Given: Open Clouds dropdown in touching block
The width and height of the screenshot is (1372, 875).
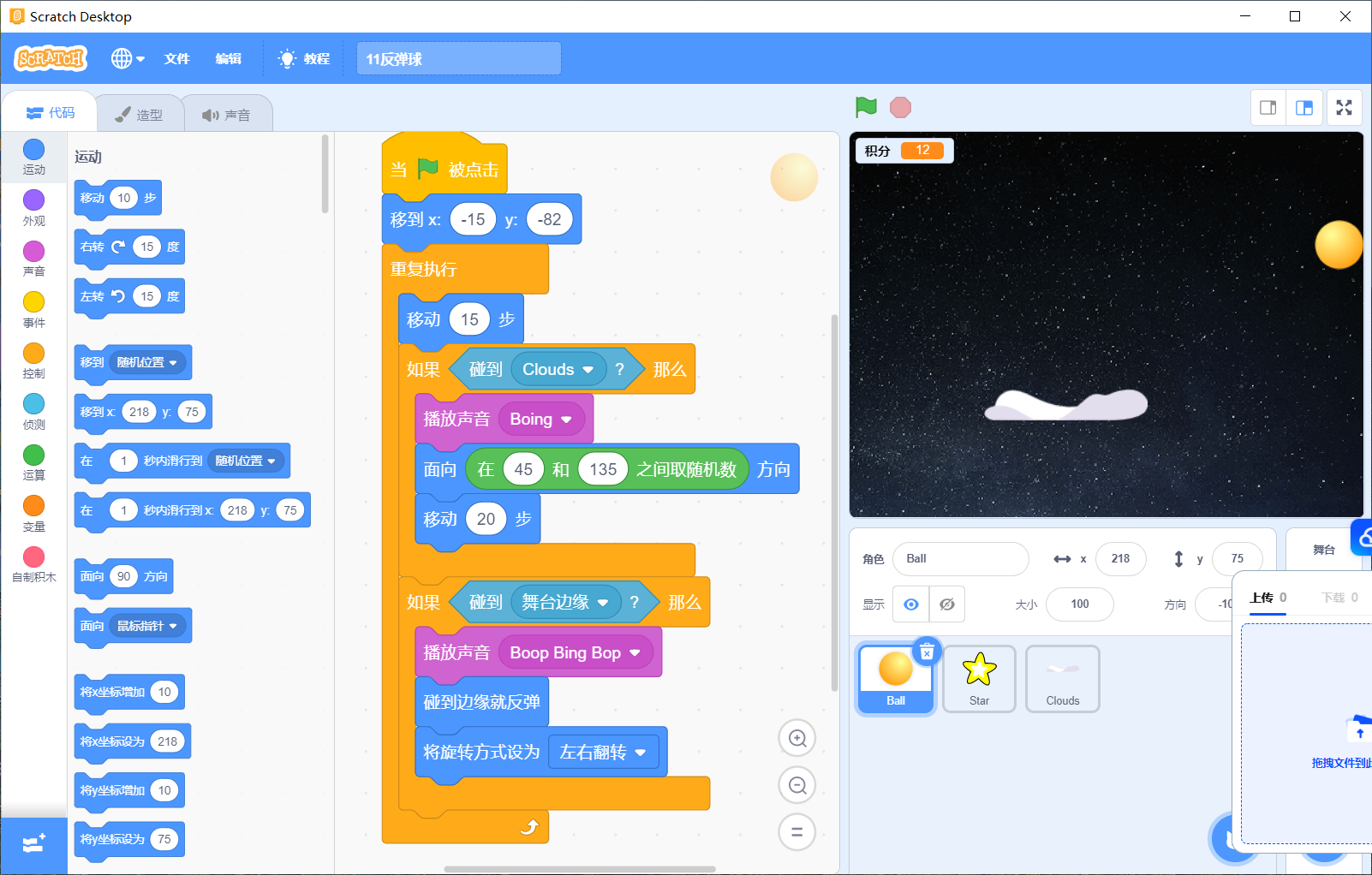Looking at the screenshot, I should 560,369.
